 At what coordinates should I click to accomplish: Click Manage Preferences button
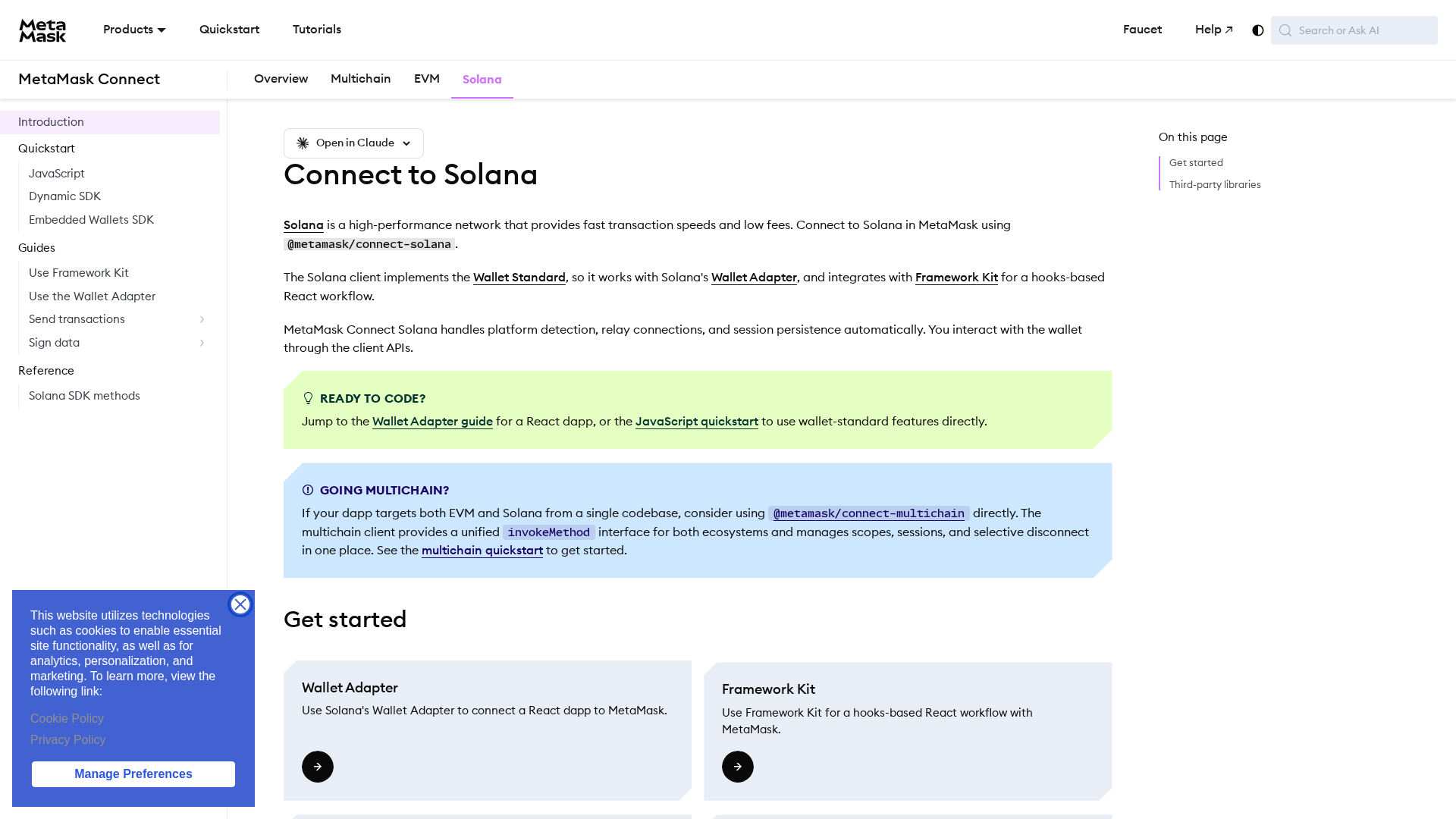(133, 774)
